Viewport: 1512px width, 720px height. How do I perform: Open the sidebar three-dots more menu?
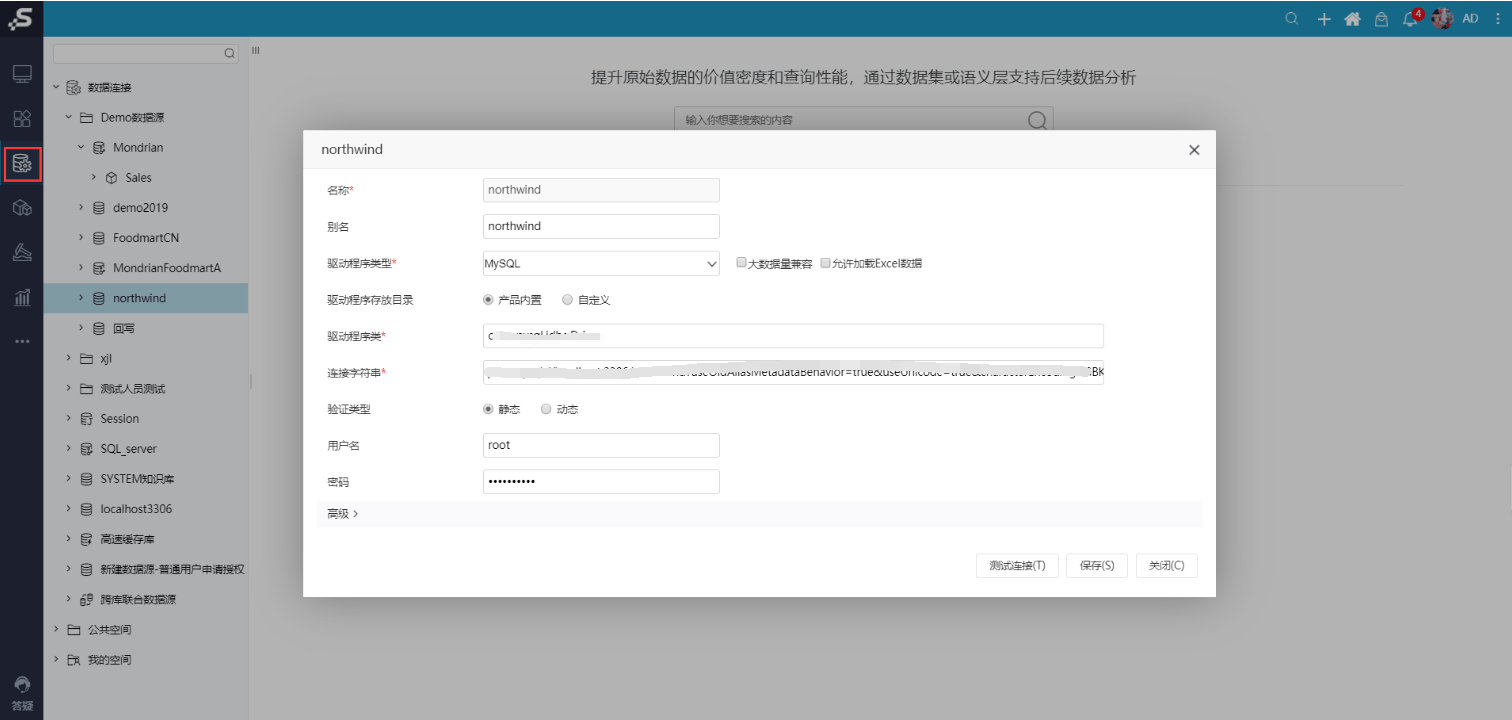[x=22, y=342]
